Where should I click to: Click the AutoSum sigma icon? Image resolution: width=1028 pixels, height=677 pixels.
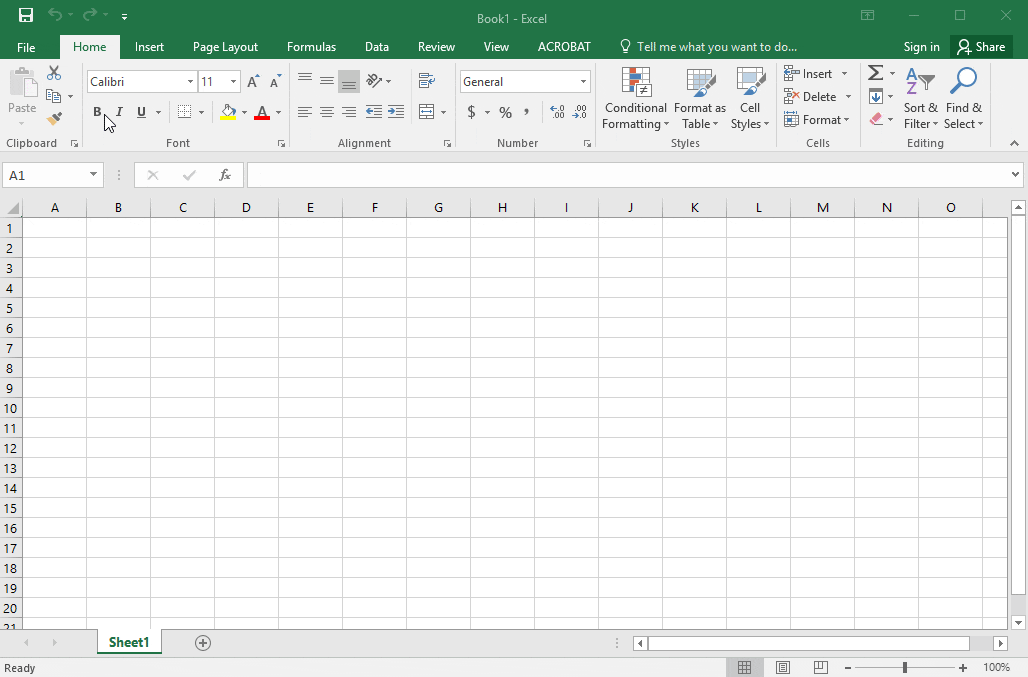click(x=875, y=73)
